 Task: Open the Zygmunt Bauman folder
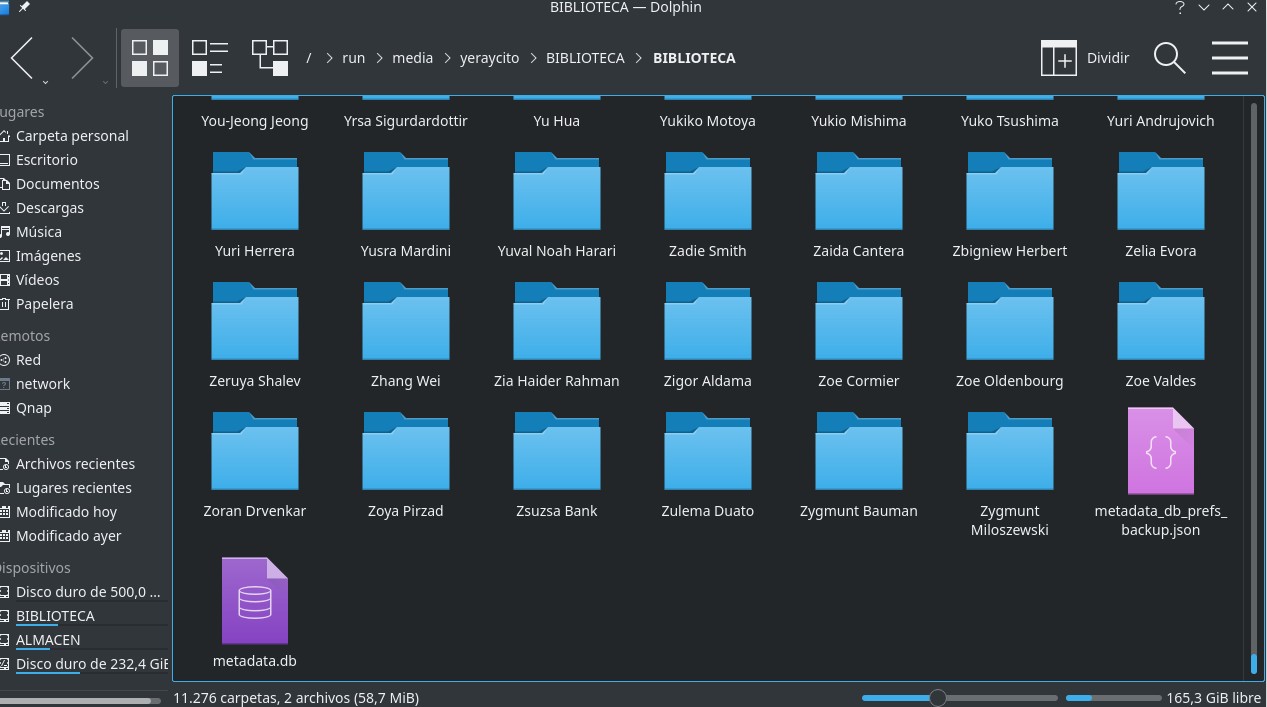pyautogui.click(x=858, y=452)
